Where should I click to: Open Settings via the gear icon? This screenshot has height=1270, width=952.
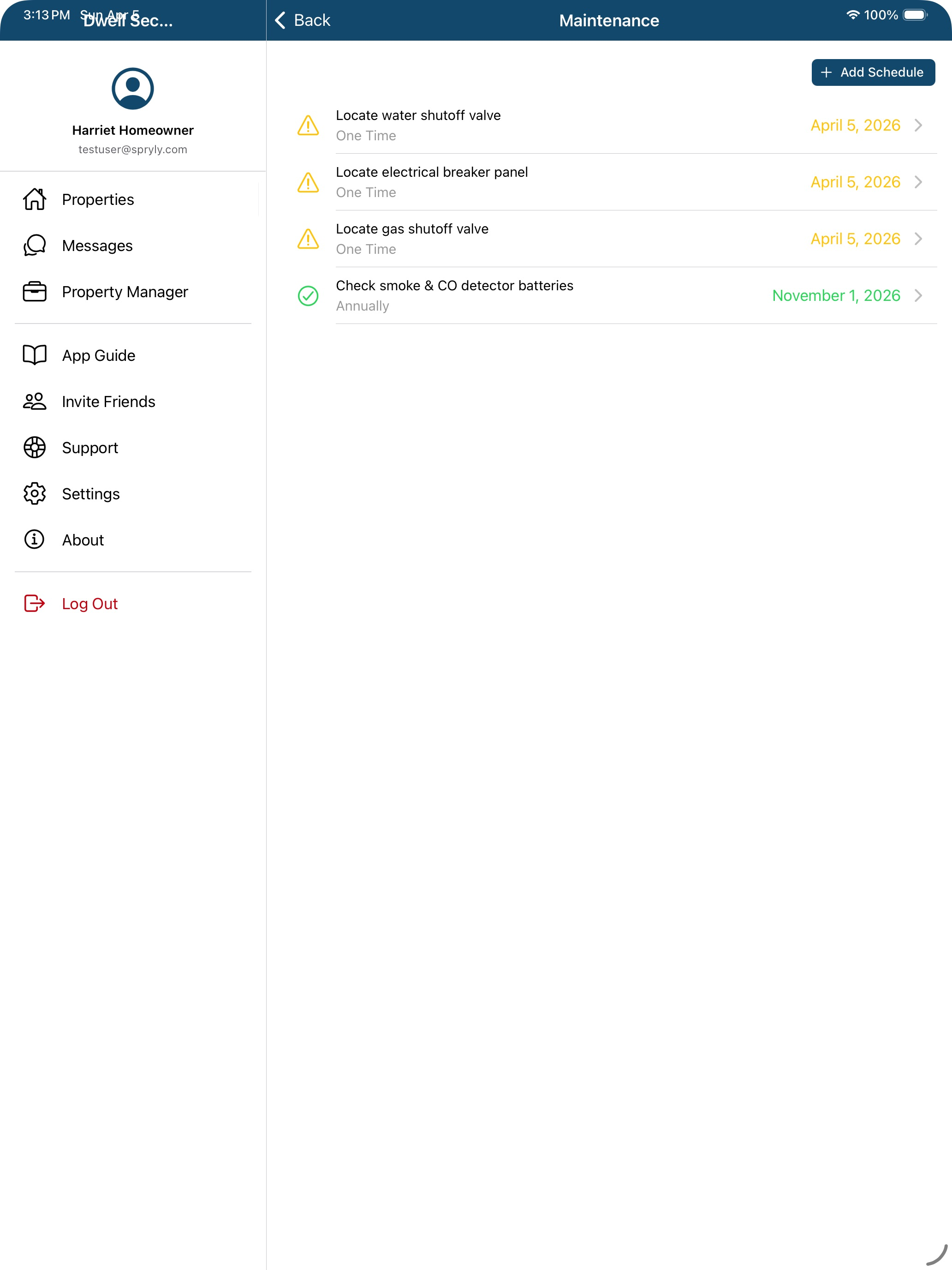click(x=35, y=494)
